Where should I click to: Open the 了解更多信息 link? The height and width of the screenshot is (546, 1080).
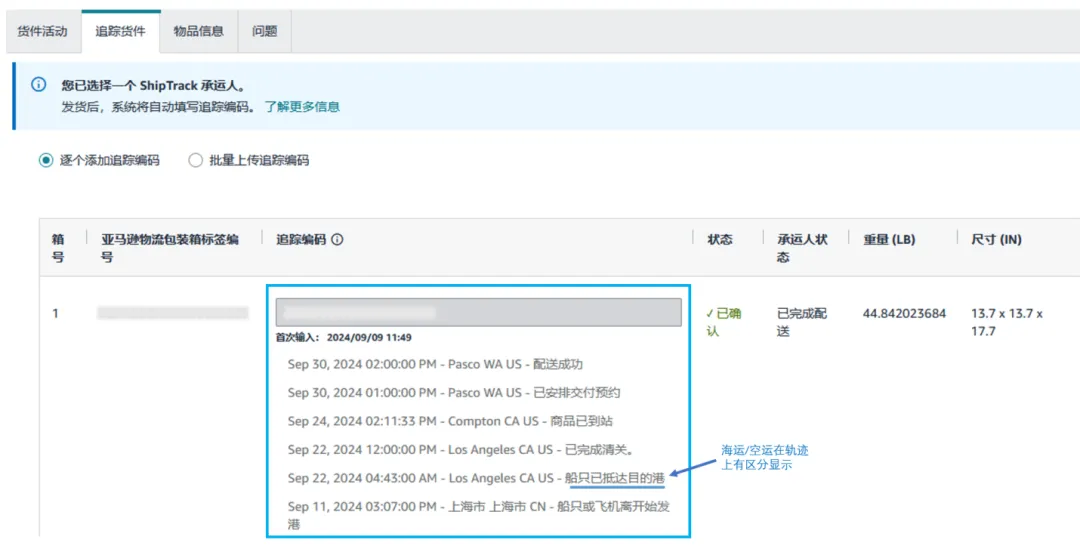coord(302,106)
